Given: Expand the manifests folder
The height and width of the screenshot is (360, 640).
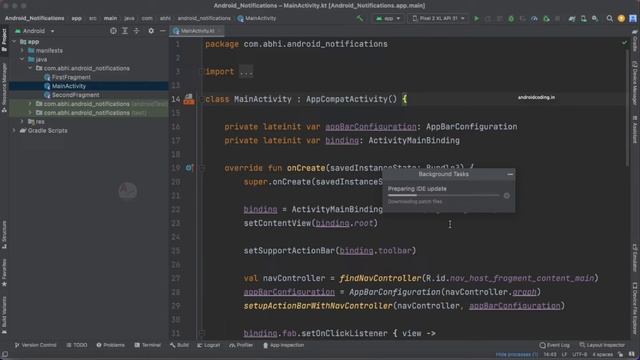Looking at the screenshot, I should coord(22,51).
